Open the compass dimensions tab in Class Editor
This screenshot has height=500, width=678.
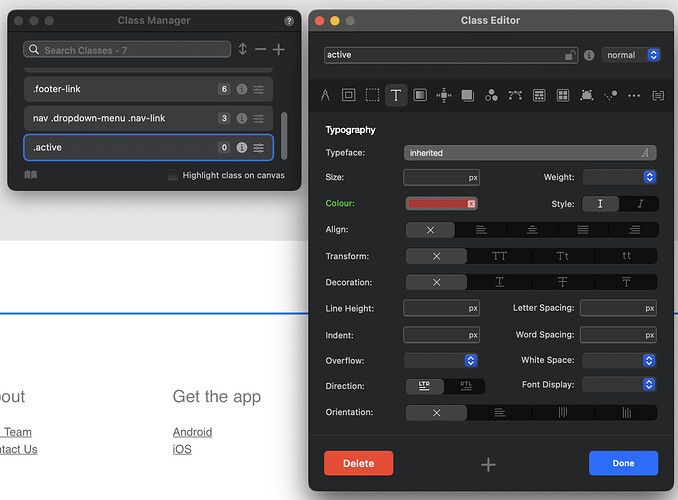[x=325, y=95]
